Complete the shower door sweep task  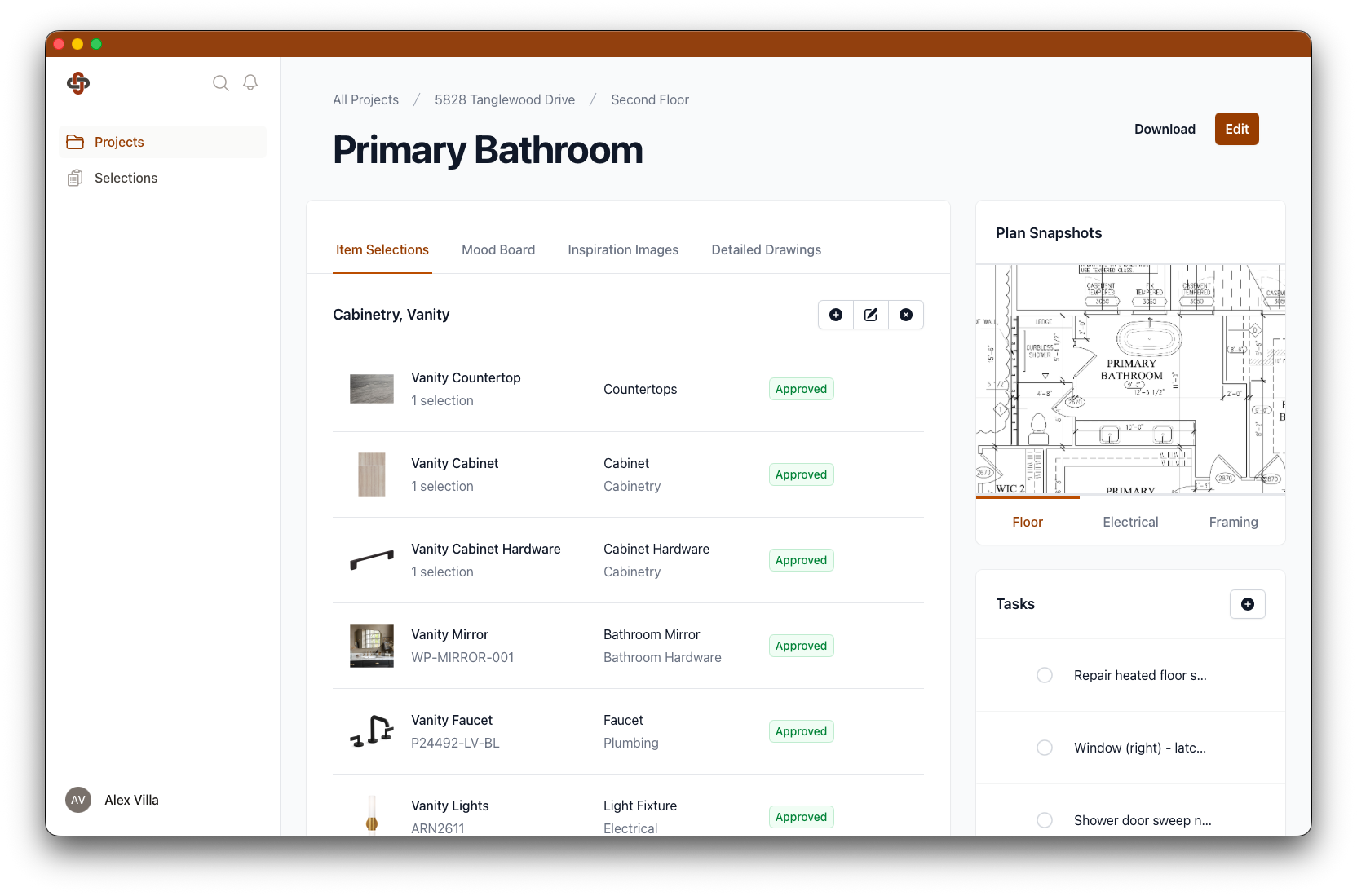[x=1045, y=820]
